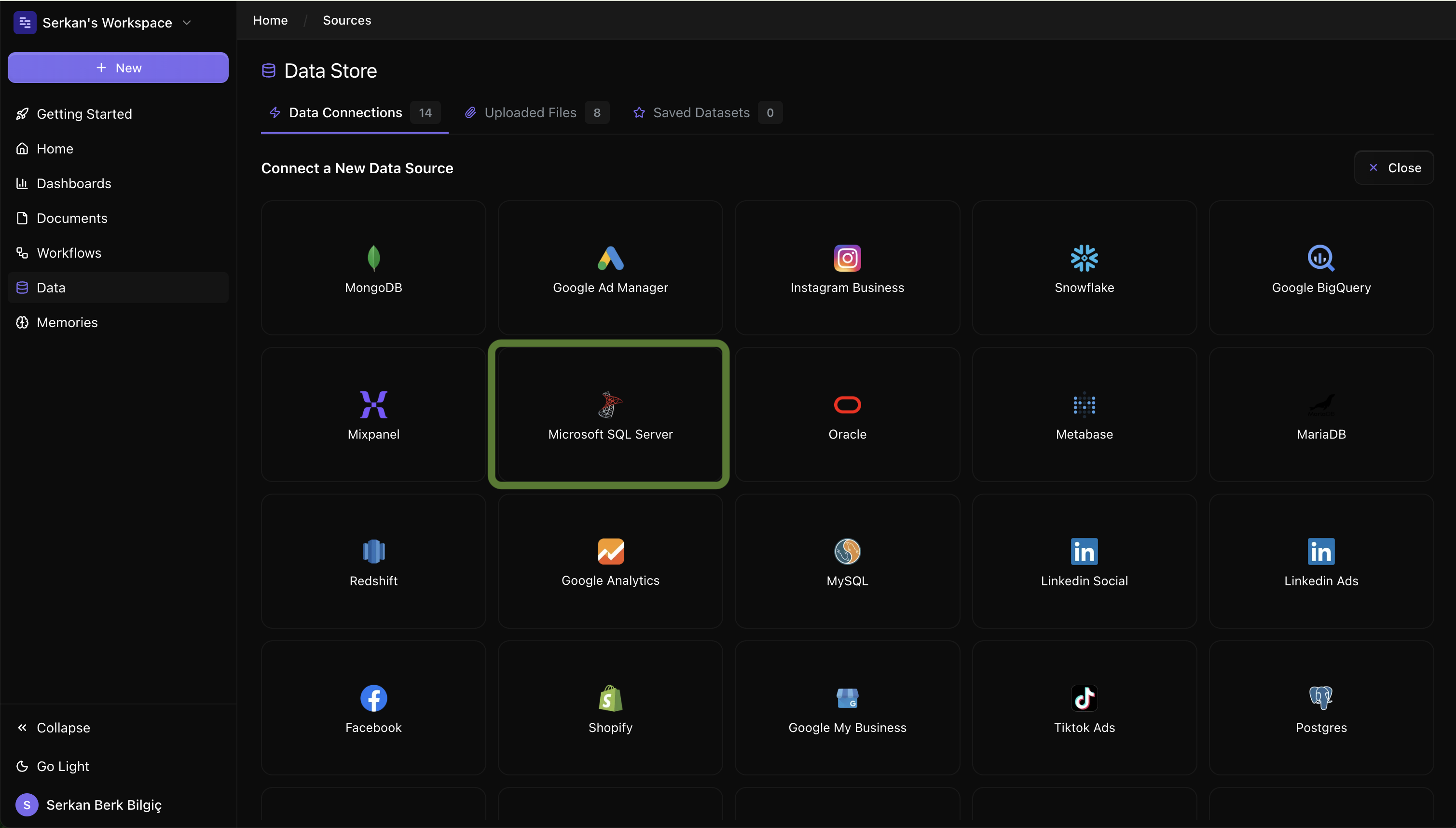Viewport: 1456px width, 828px height.
Task: Switch to the Saved Datasets tab
Action: coord(707,112)
